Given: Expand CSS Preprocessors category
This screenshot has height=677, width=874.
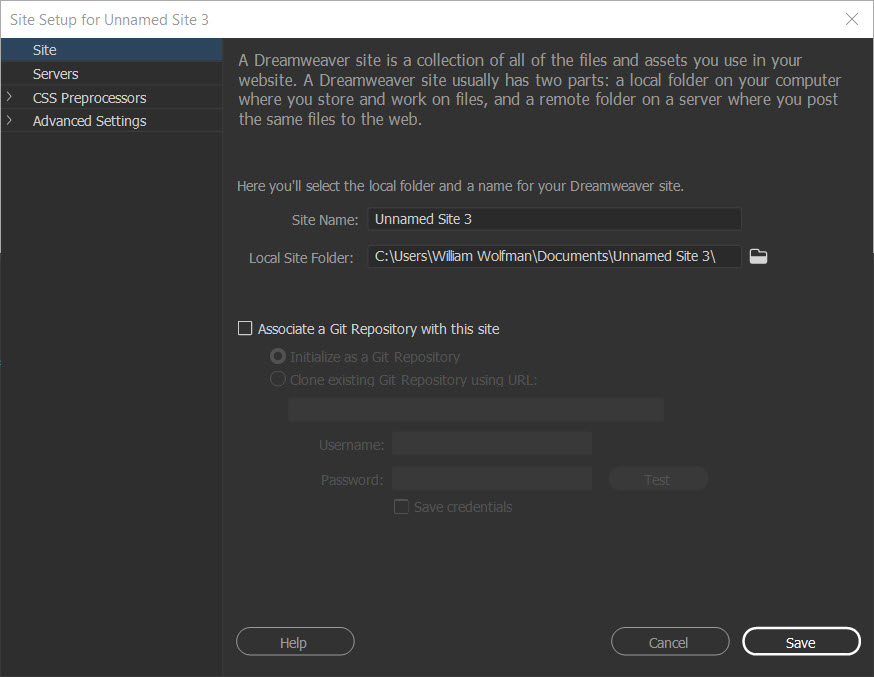Looking at the screenshot, I should pyautogui.click(x=9, y=97).
